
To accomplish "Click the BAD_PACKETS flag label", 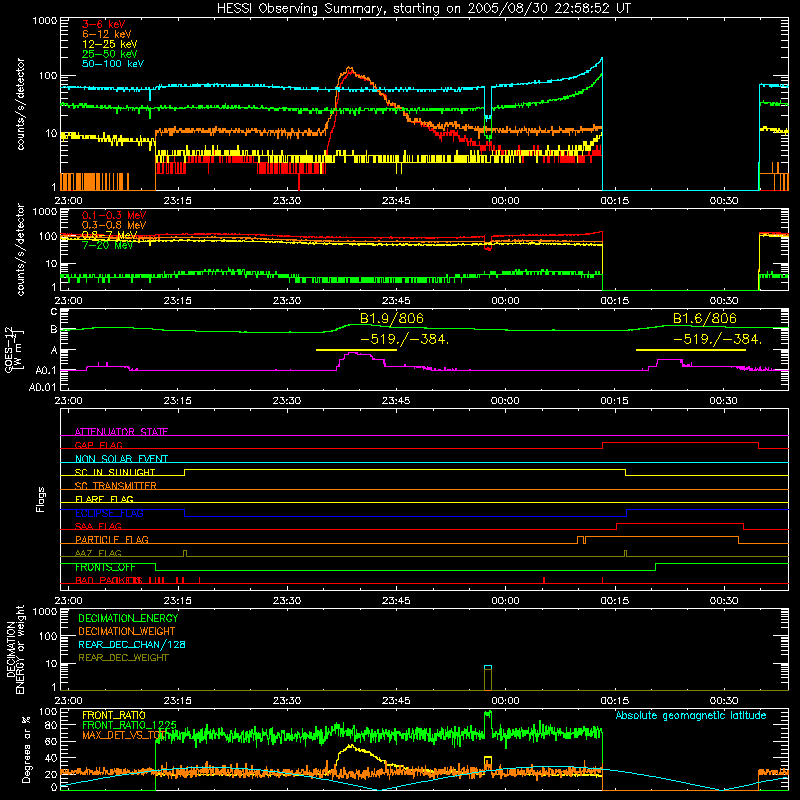I will pyautogui.click(x=108, y=580).
